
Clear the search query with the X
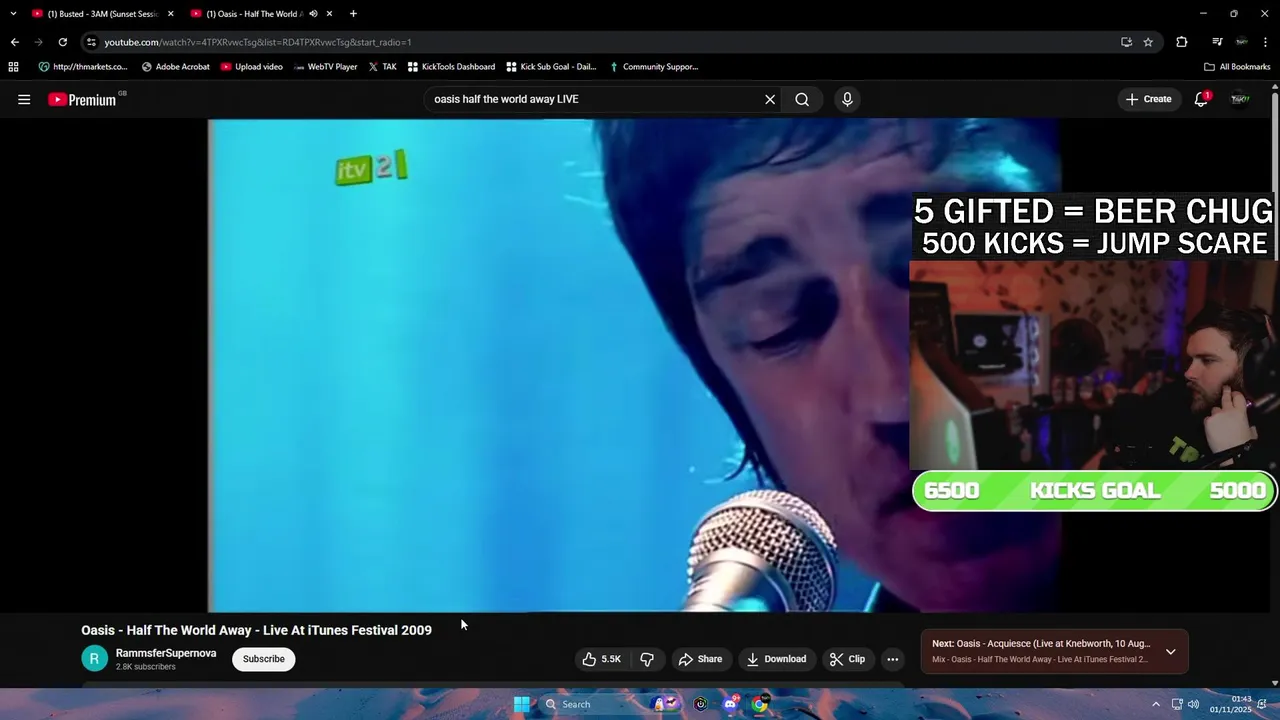coord(770,99)
